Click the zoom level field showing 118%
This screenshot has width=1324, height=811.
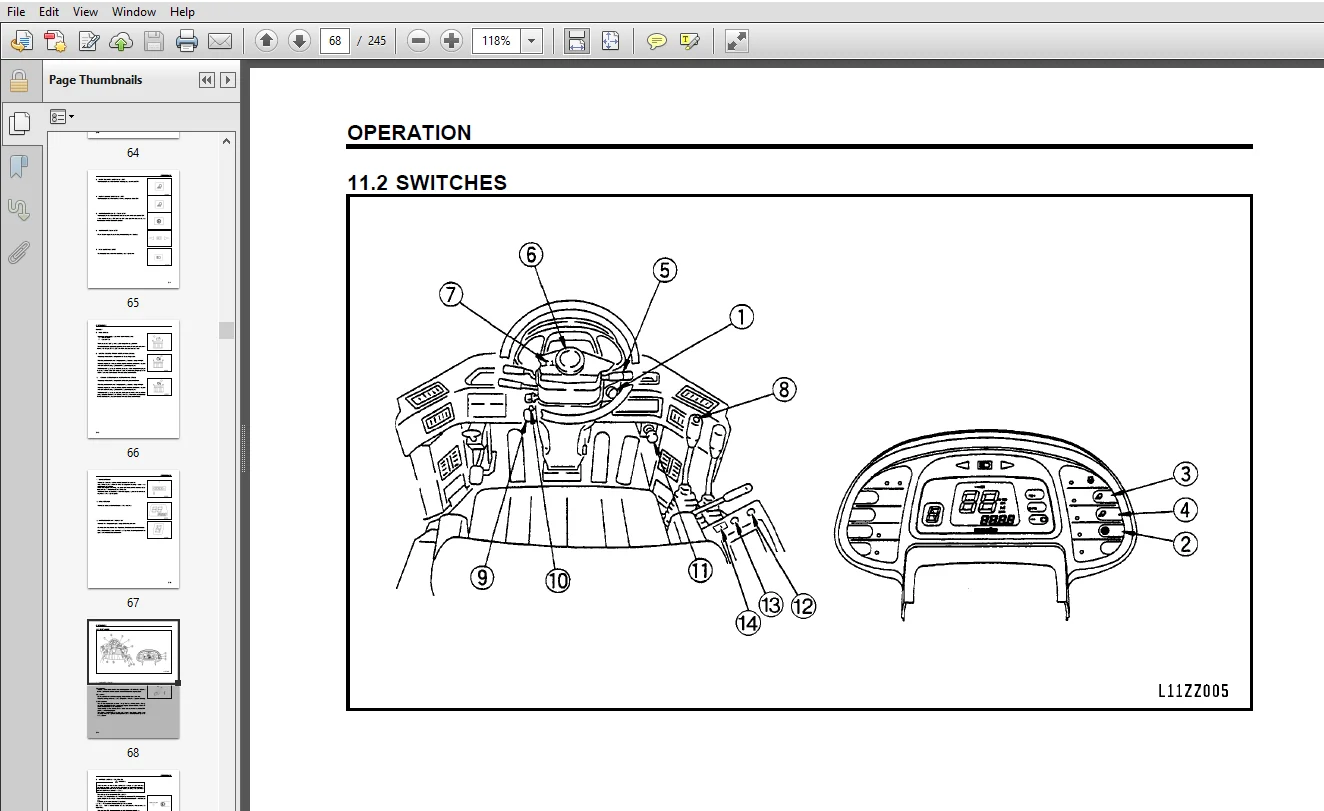click(x=497, y=41)
